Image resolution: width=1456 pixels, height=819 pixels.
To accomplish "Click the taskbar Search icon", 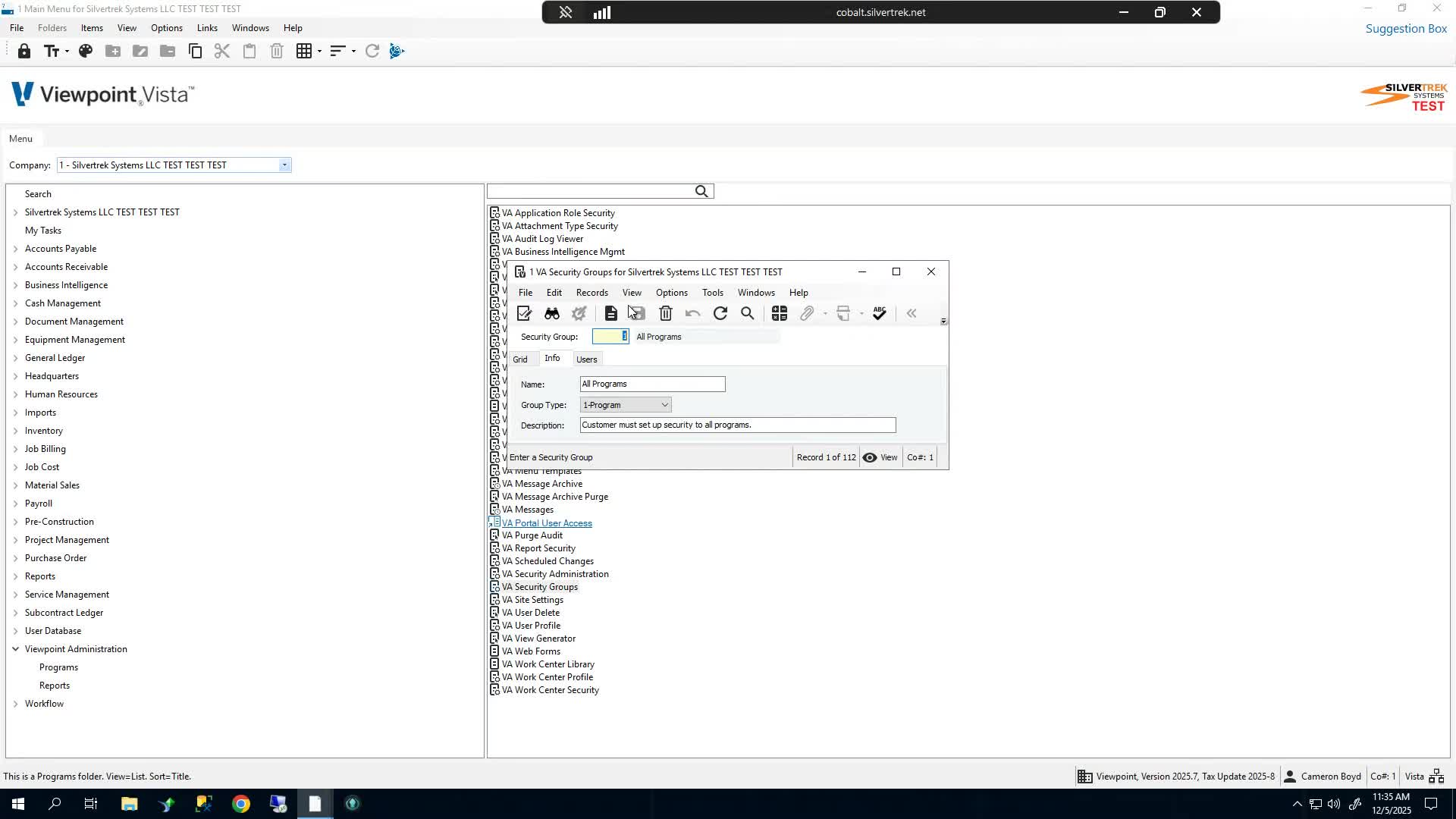I will (55, 804).
